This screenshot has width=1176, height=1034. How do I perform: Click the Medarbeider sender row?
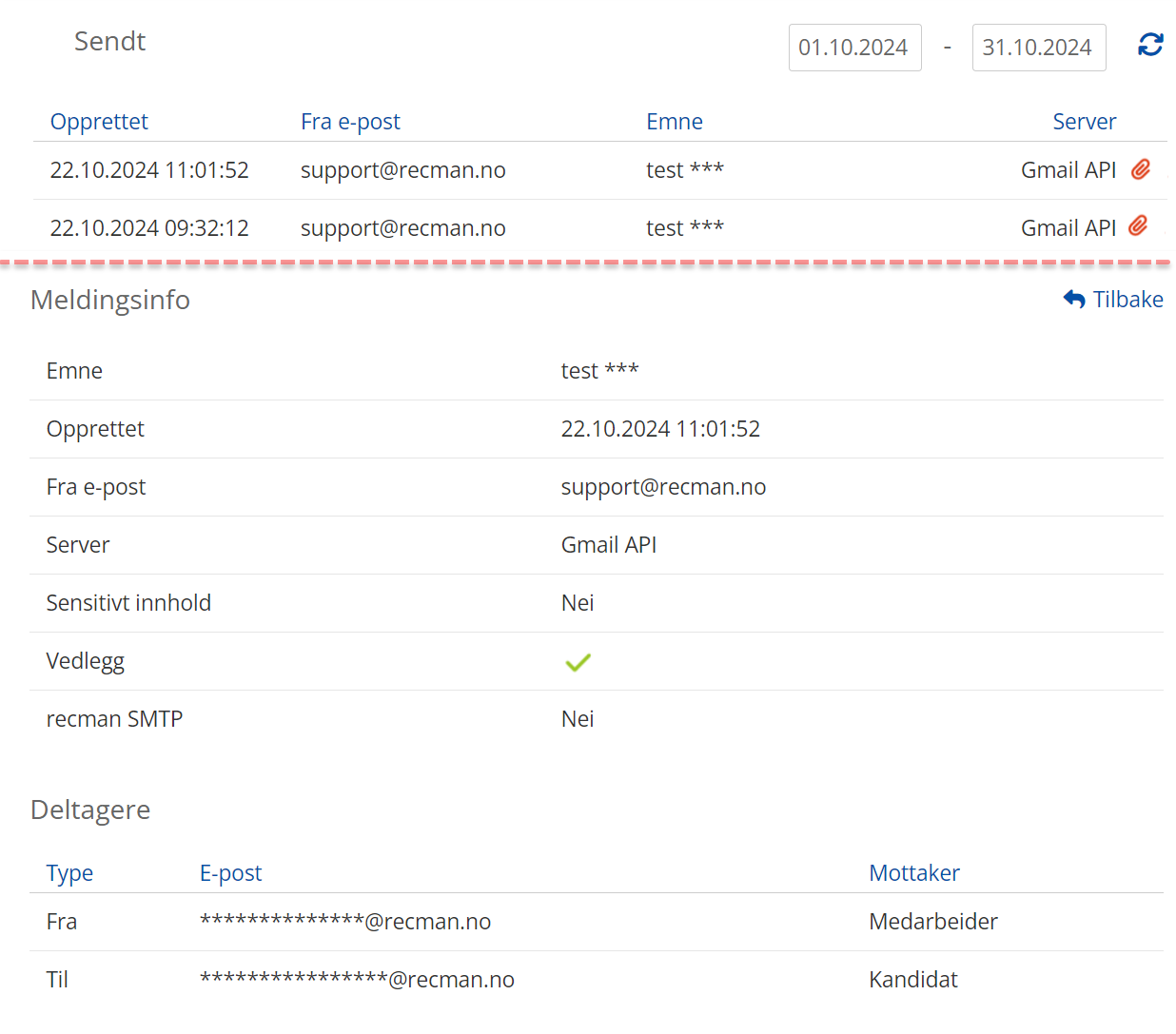point(932,922)
